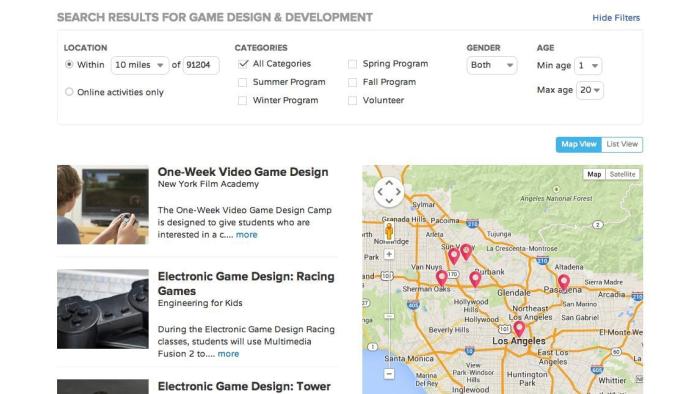Image resolution: width=700 pixels, height=394 pixels.
Task: Check the Spring Program checkbox
Action: (352, 64)
